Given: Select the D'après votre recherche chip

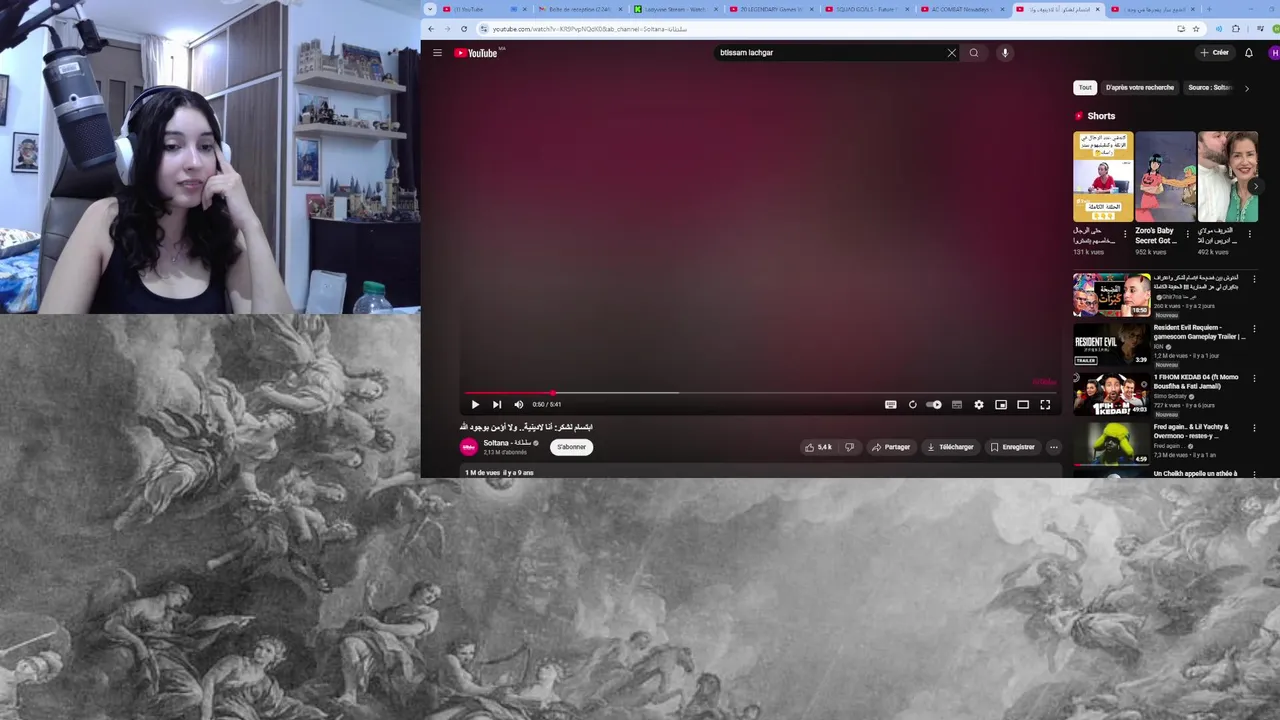Looking at the screenshot, I should tap(1140, 87).
